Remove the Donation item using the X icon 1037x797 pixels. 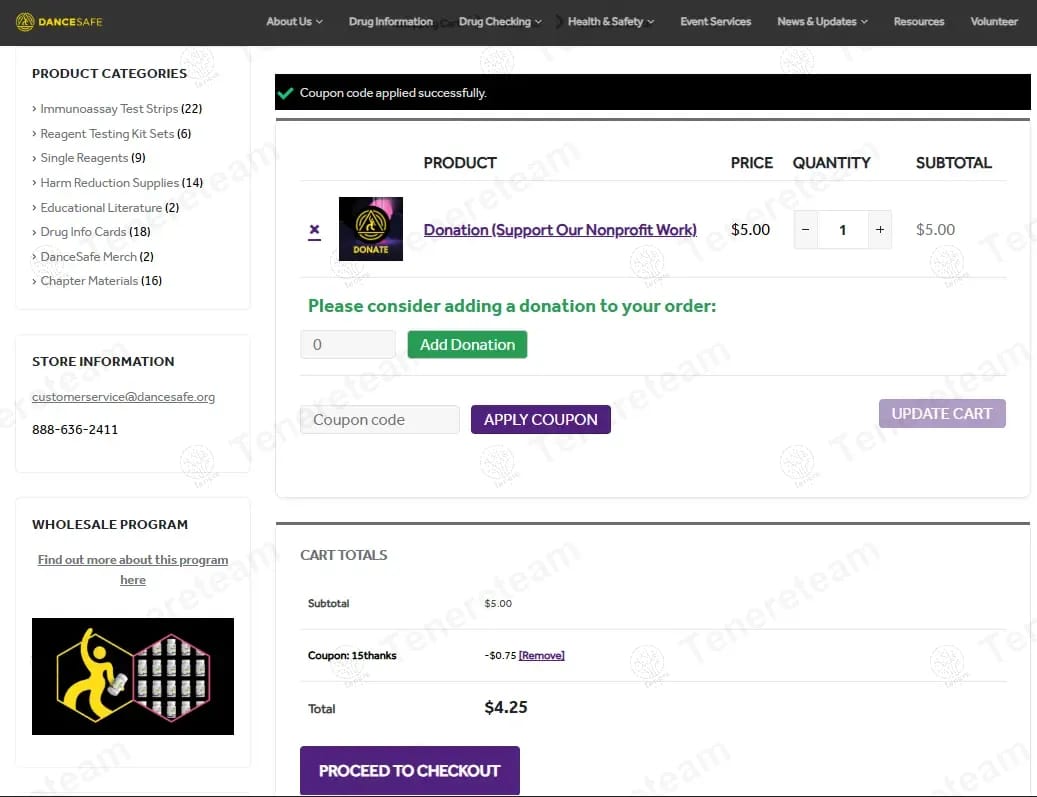pos(314,230)
